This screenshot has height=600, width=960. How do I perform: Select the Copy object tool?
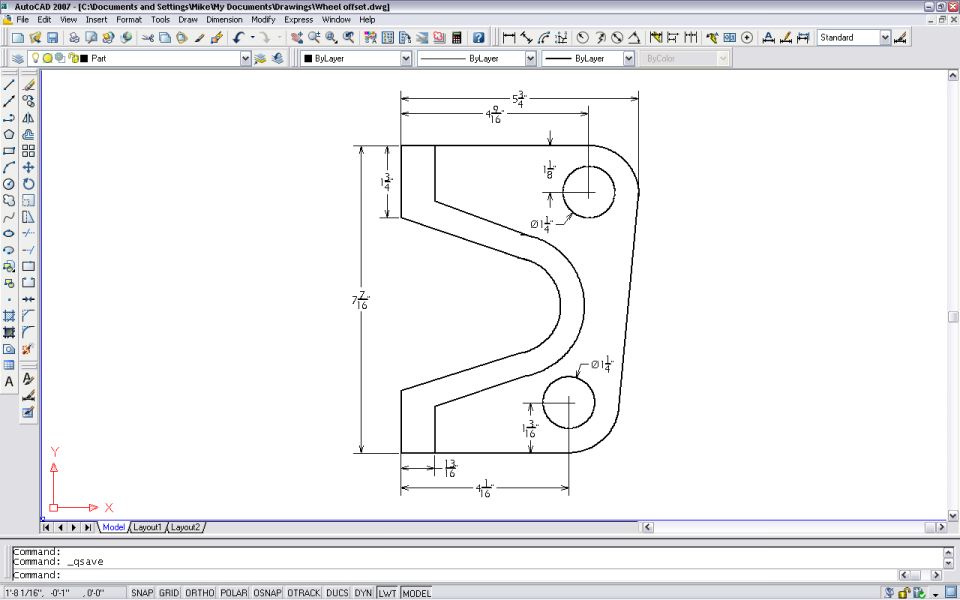point(28,101)
